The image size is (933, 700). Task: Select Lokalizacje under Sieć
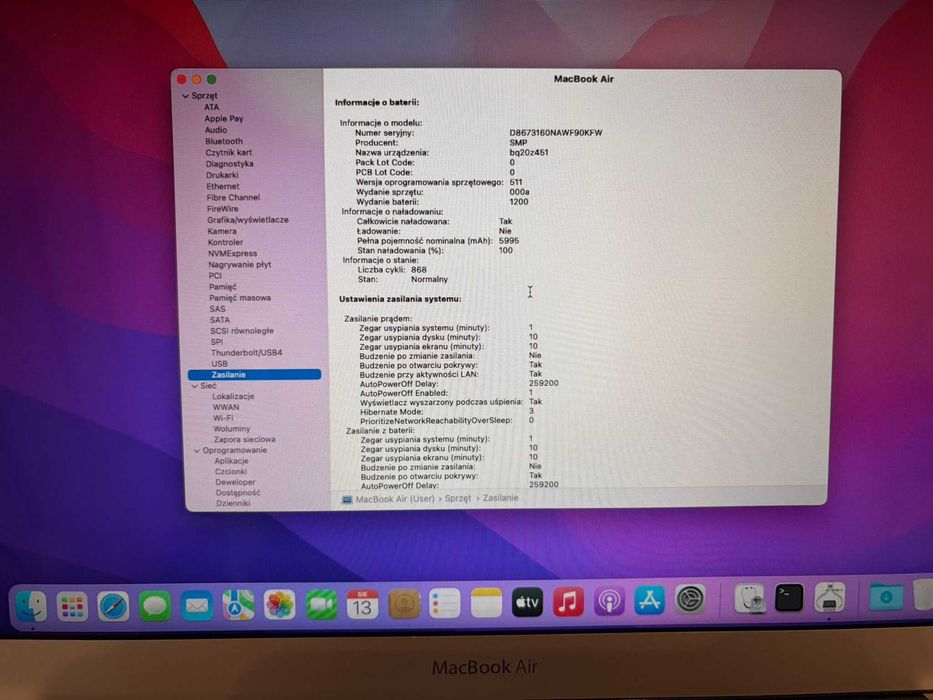coord(233,396)
